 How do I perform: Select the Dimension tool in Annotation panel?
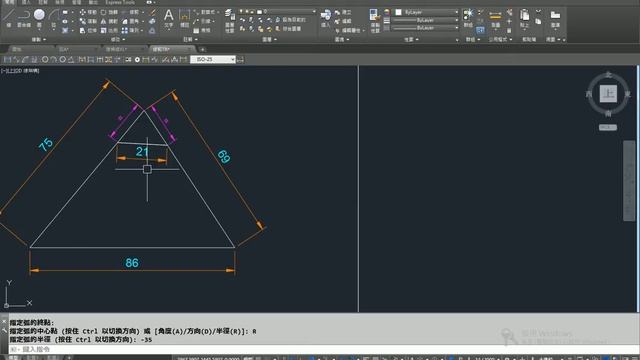[184, 18]
